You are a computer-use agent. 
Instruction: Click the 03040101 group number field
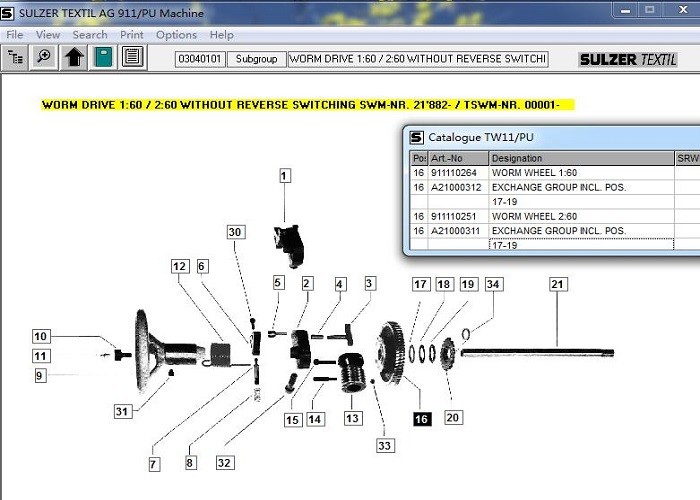click(200, 59)
